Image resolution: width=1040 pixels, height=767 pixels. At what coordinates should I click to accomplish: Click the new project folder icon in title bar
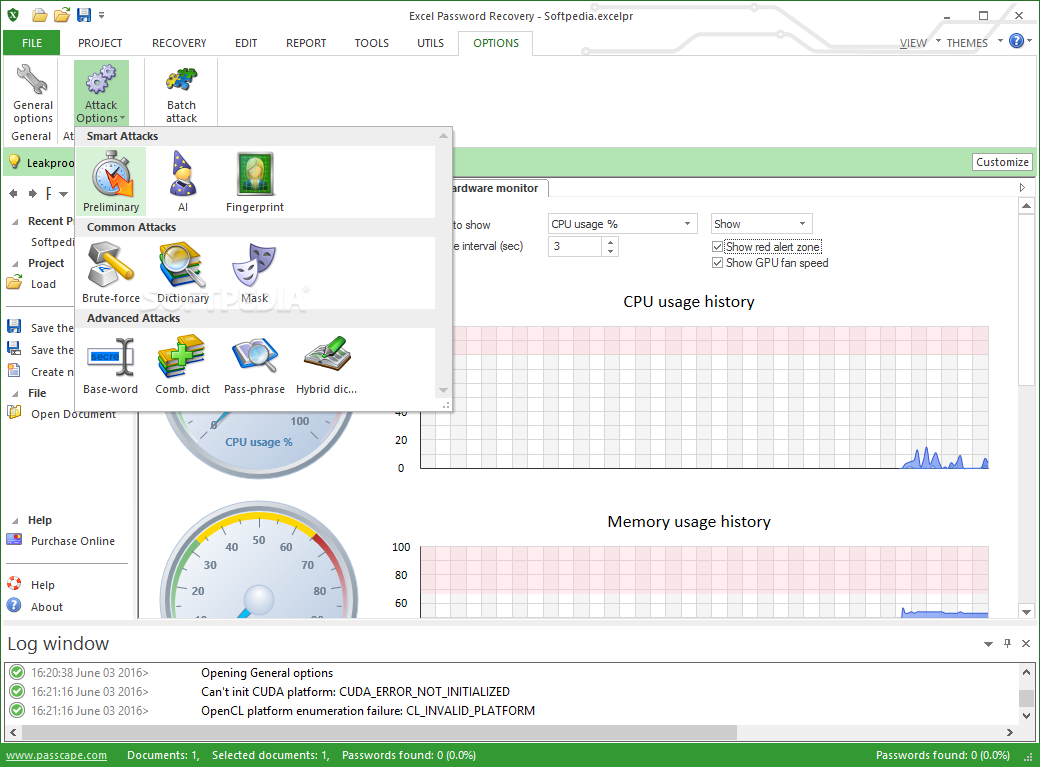coord(40,15)
